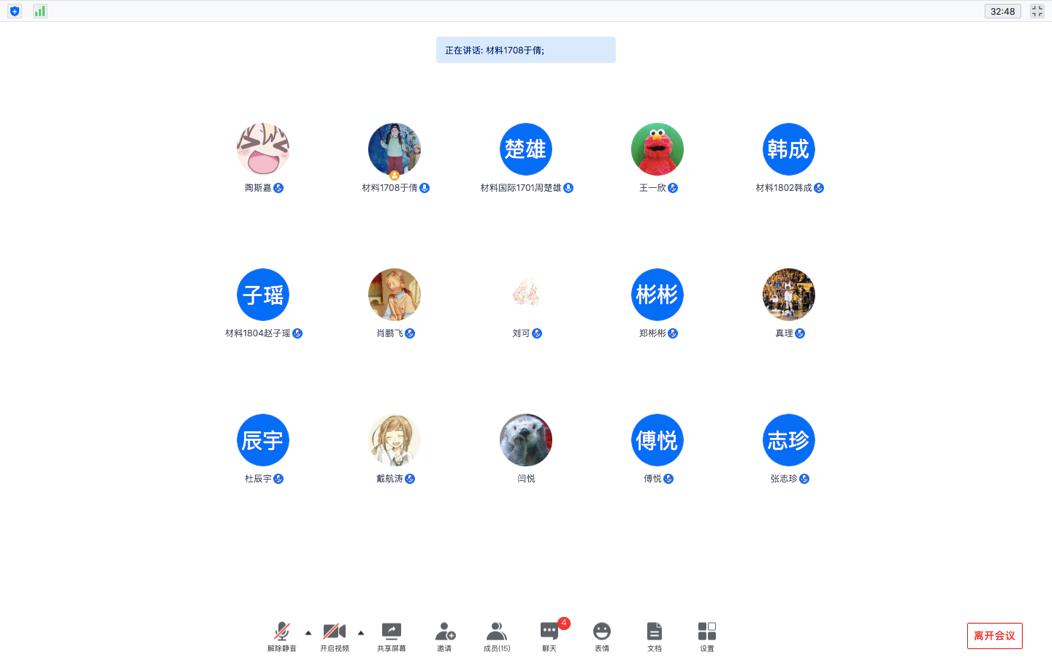
Task: Expand audio options arrow beside 解除静音
Action: [308, 632]
